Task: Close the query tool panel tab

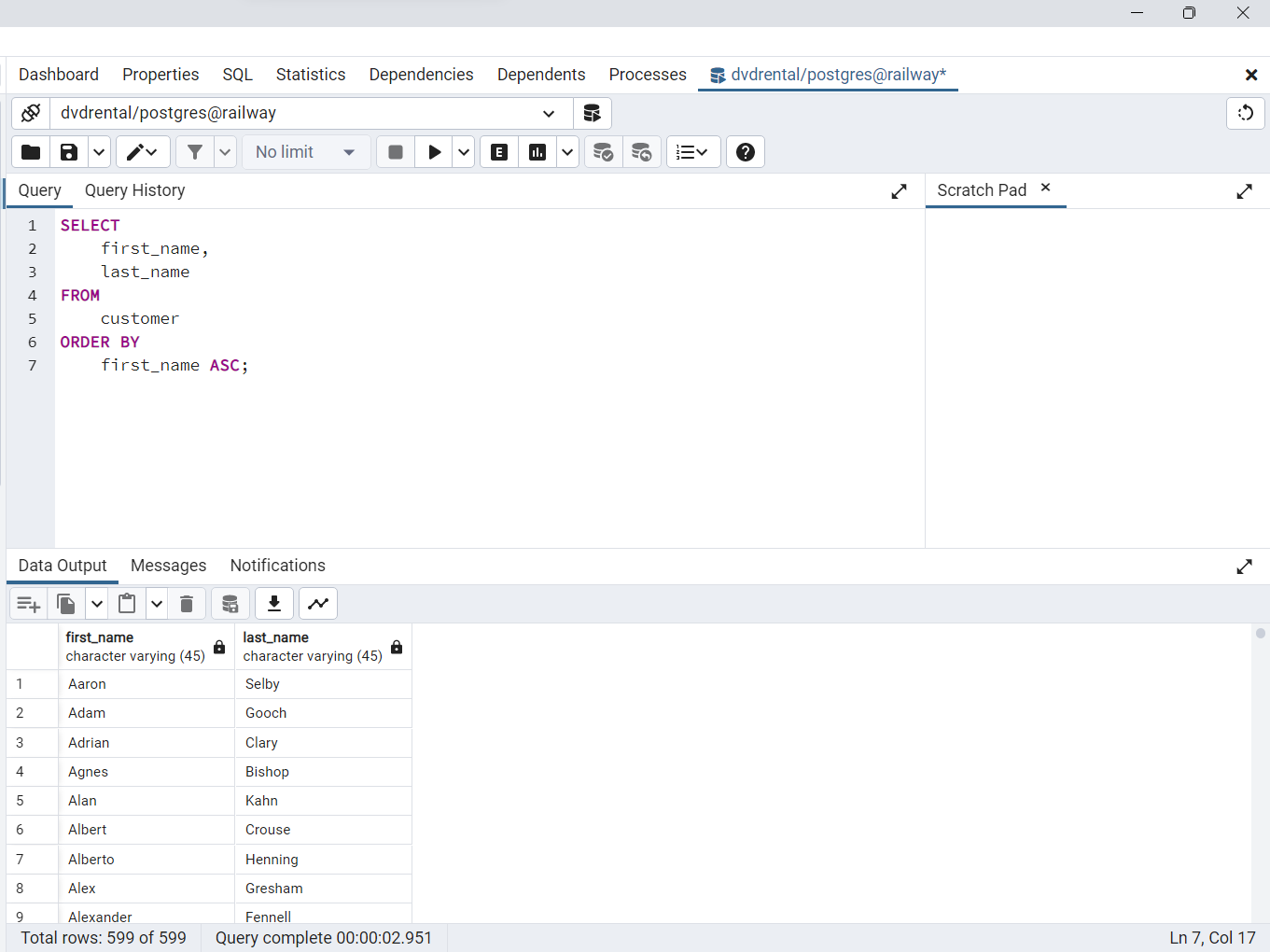Action: click(1251, 75)
